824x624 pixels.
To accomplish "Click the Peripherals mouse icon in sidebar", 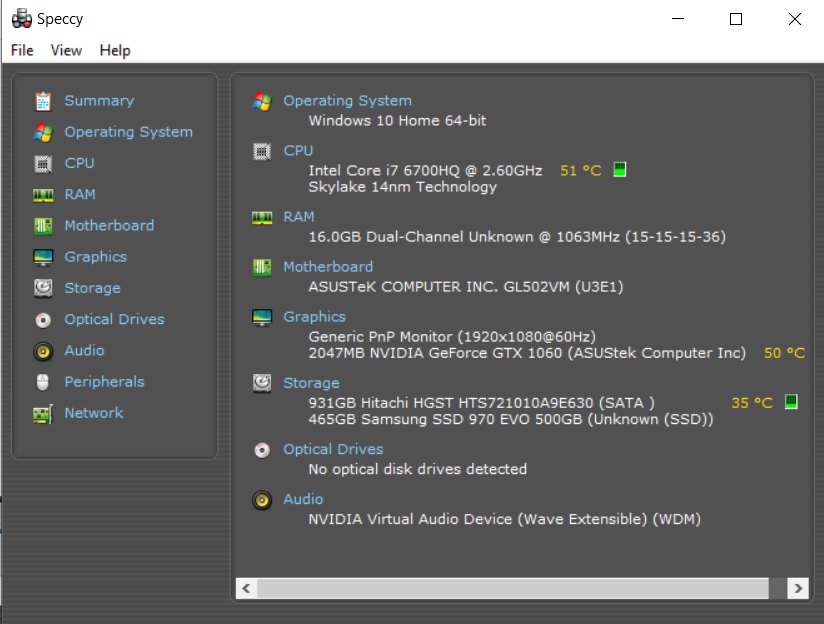I will [43, 382].
